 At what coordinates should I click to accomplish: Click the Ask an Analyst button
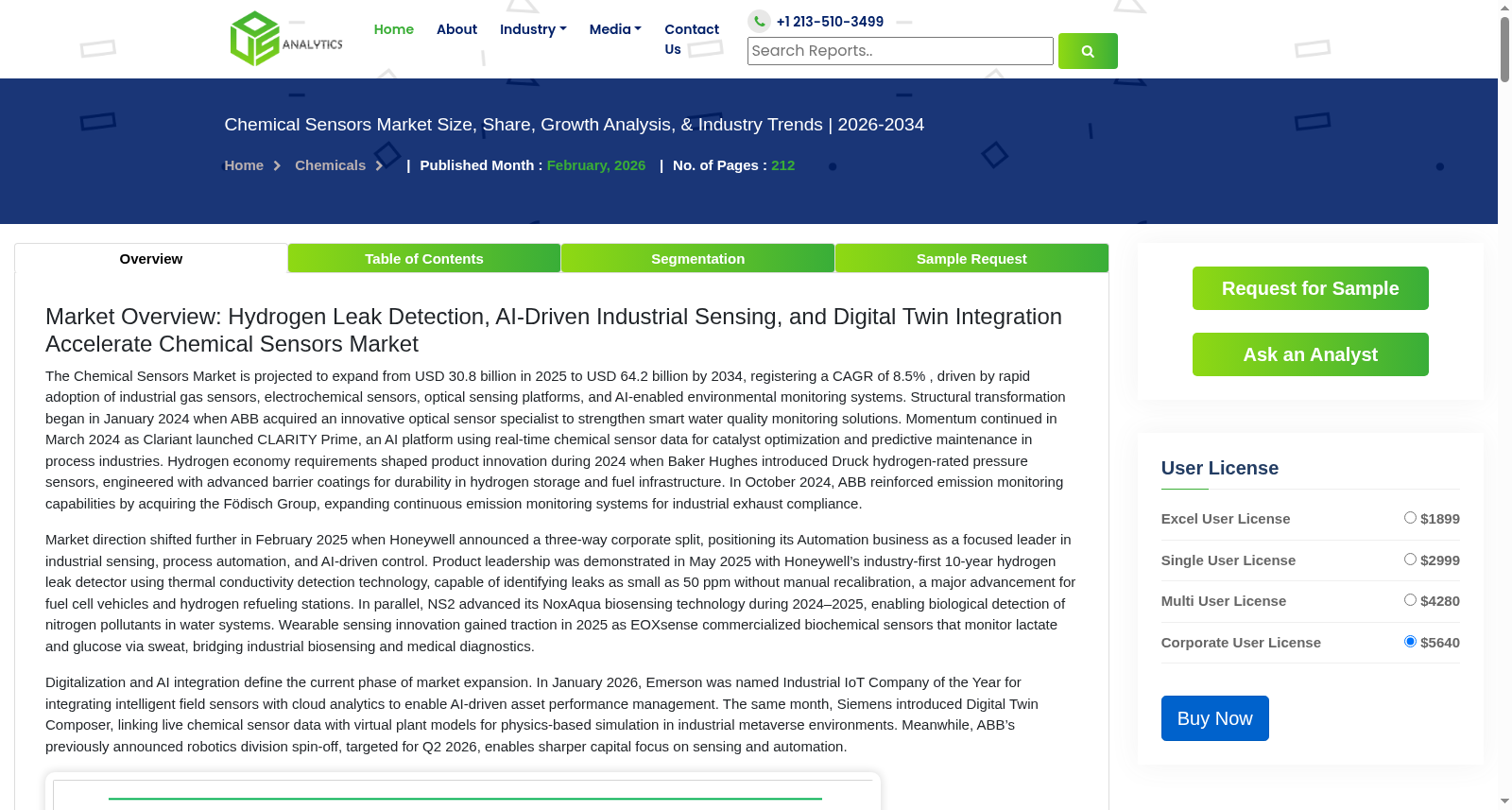[1311, 354]
